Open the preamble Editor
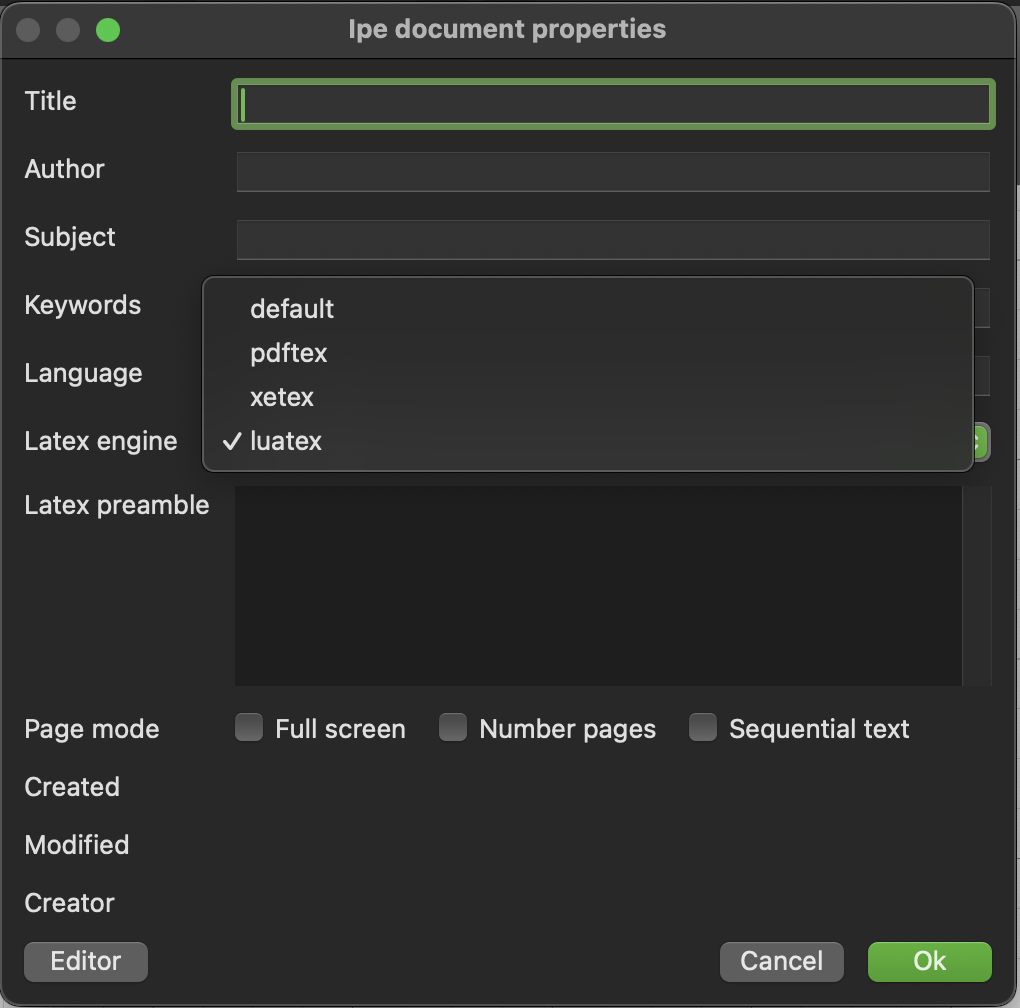1020x1008 pixels. tap(85, 961)
